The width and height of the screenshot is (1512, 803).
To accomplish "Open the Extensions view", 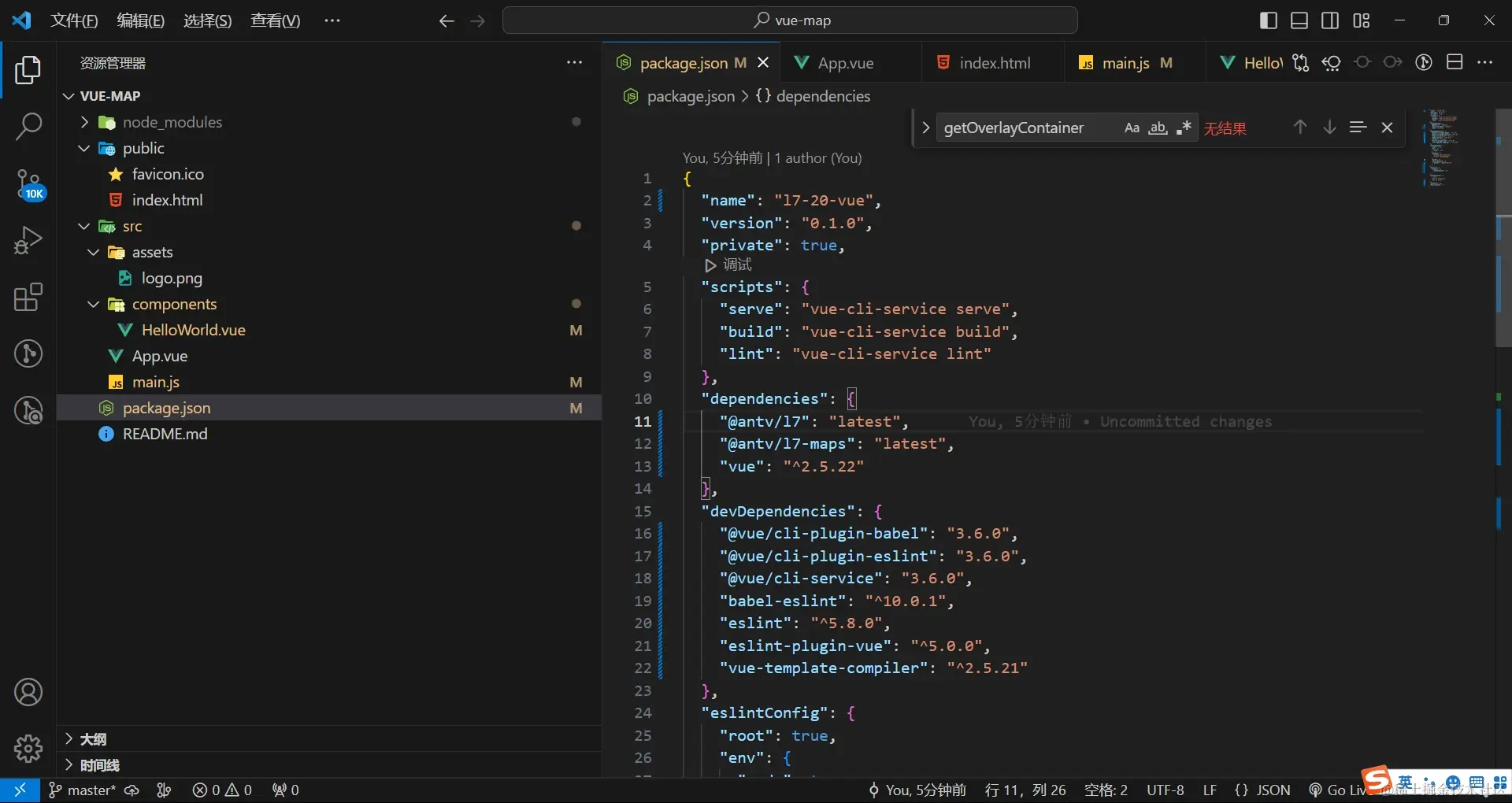I will pyautogui.click(x=28, y=297).
